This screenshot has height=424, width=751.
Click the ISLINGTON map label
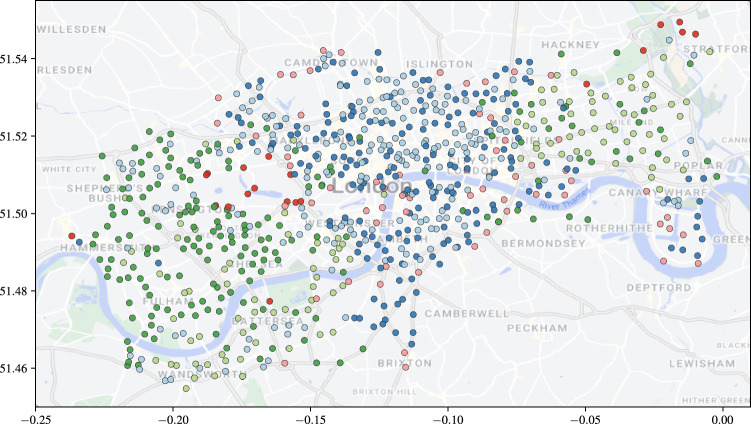tap(440, 64)
